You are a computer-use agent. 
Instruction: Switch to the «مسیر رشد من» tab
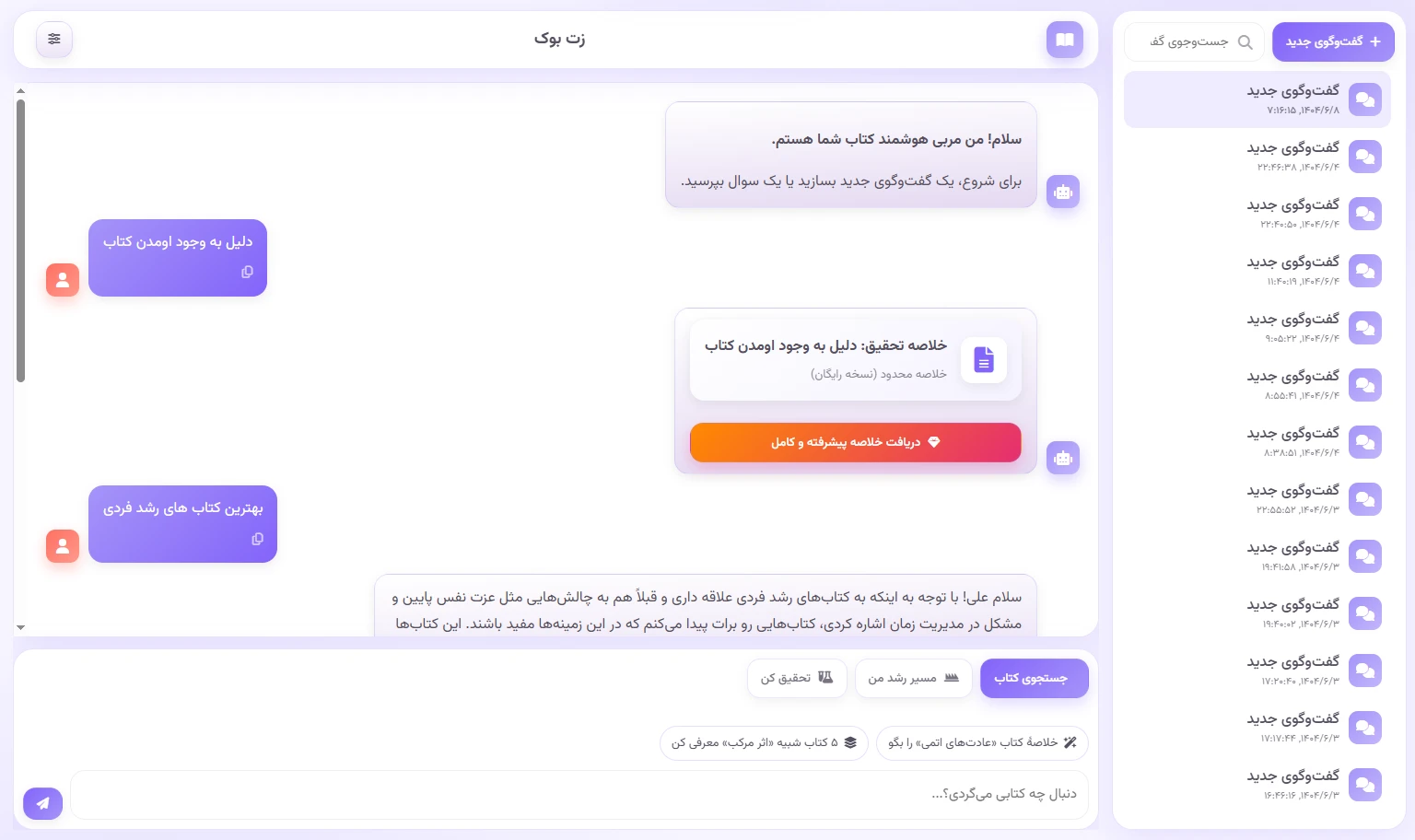[913, 678]
